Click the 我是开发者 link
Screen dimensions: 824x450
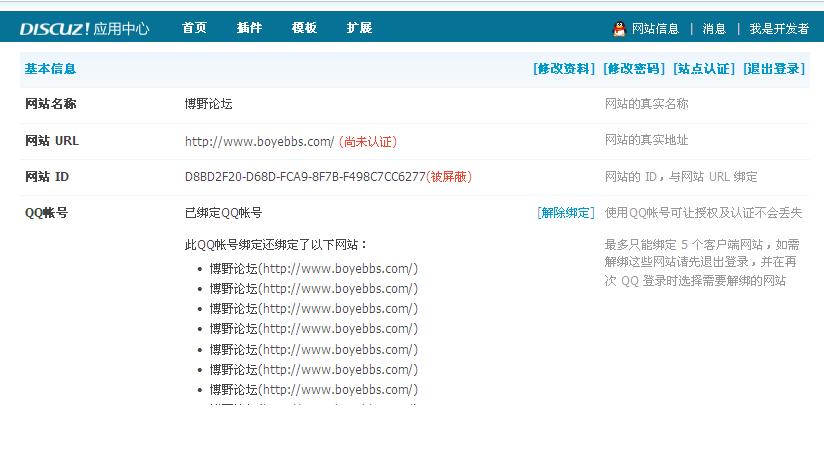pos(779,28)
